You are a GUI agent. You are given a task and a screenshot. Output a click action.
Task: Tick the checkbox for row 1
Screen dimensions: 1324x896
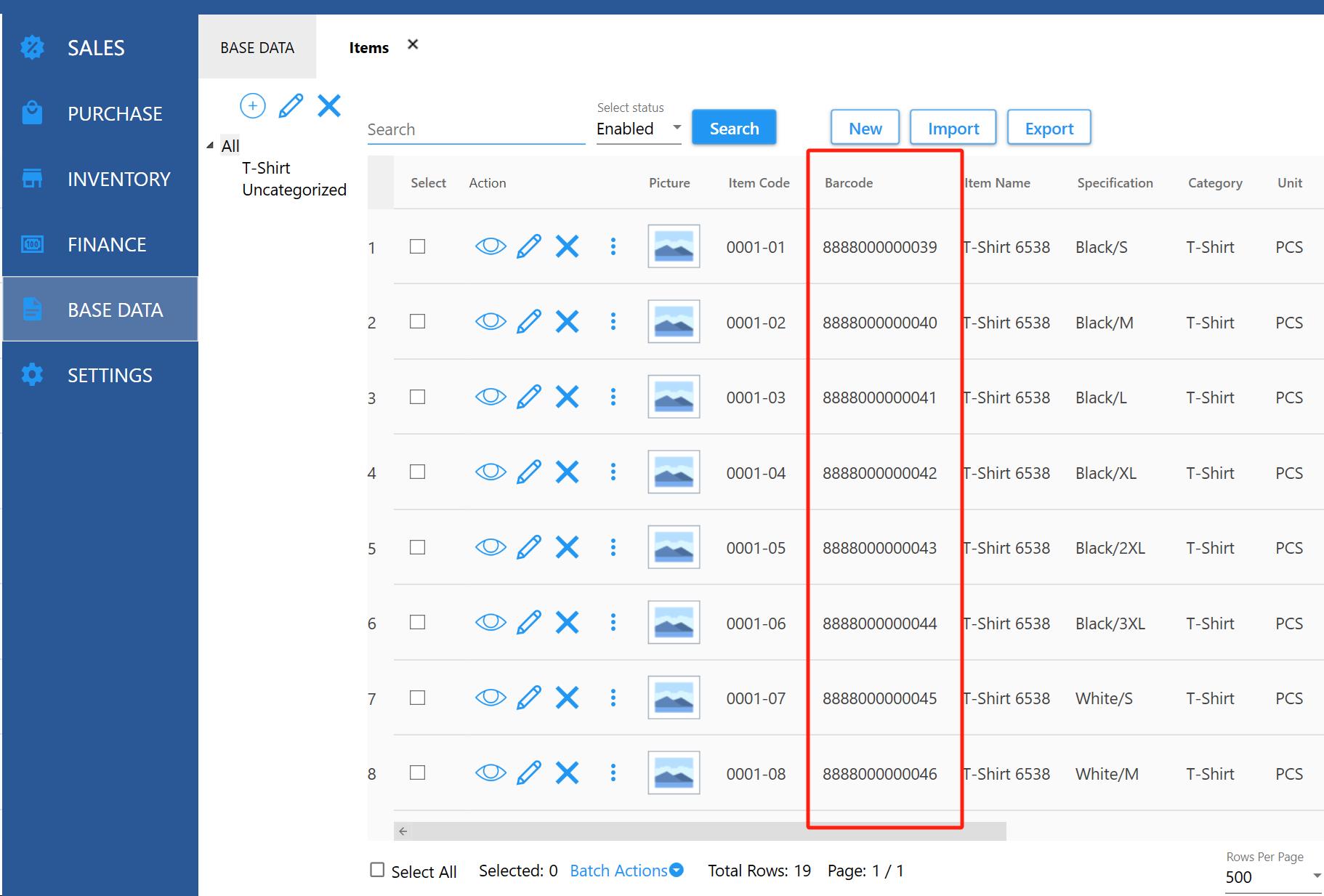click(x=417, y=247)
